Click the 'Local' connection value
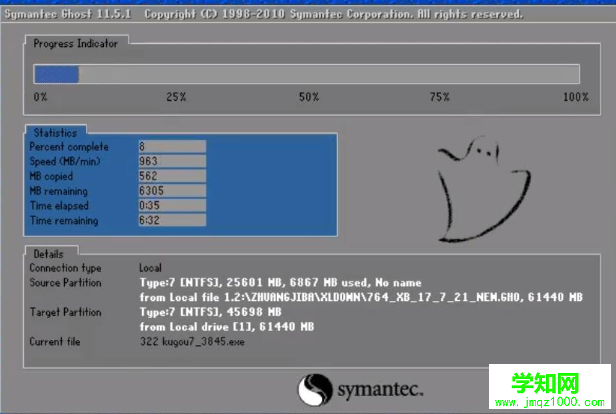The width and height of the screenshot is (616, 414). click(150, 268)
